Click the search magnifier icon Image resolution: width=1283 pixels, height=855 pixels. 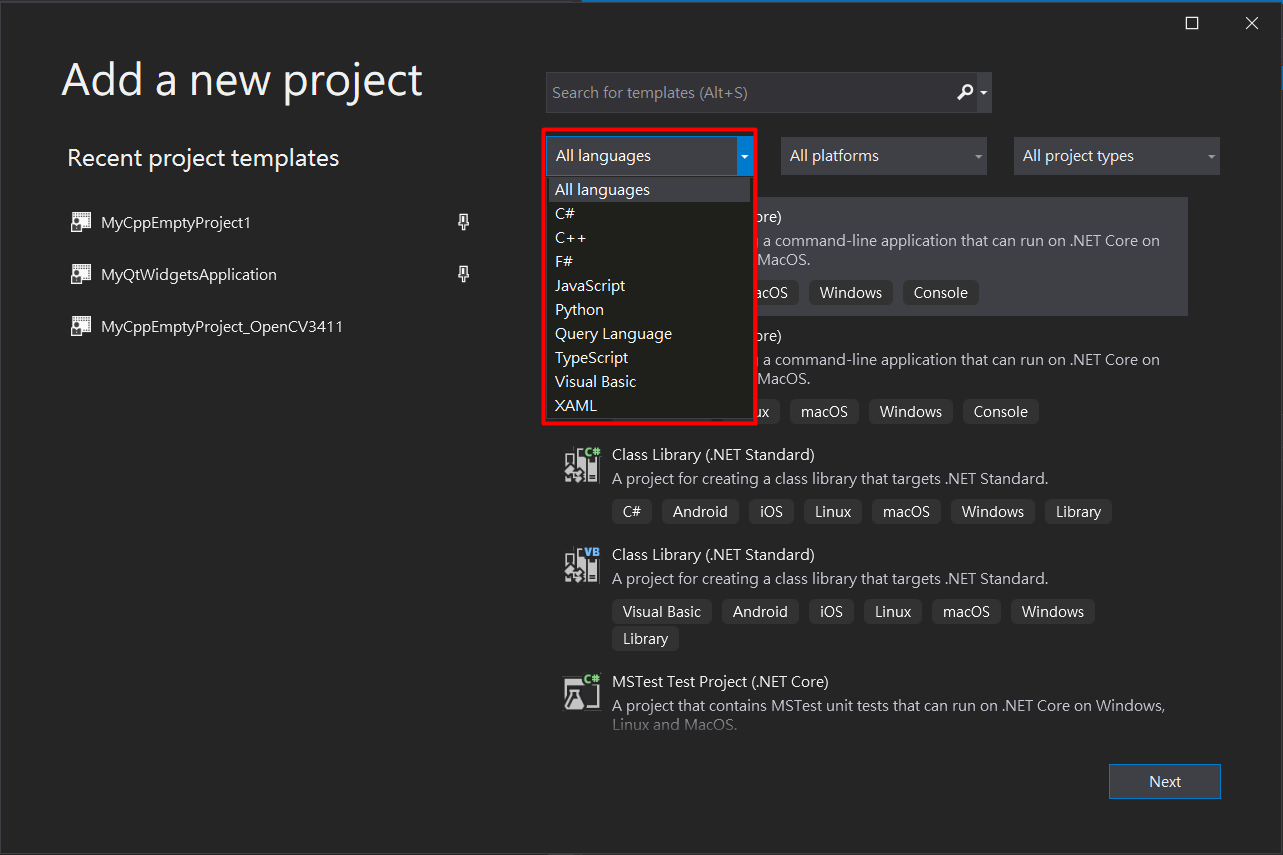click(x=964, y=92)
